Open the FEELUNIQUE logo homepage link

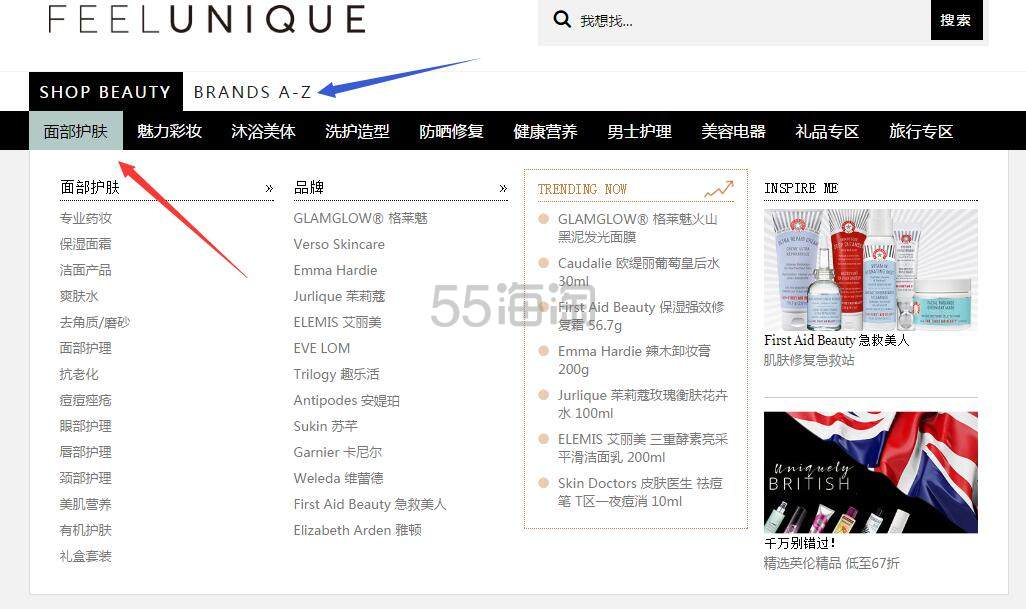coord(207,19)
